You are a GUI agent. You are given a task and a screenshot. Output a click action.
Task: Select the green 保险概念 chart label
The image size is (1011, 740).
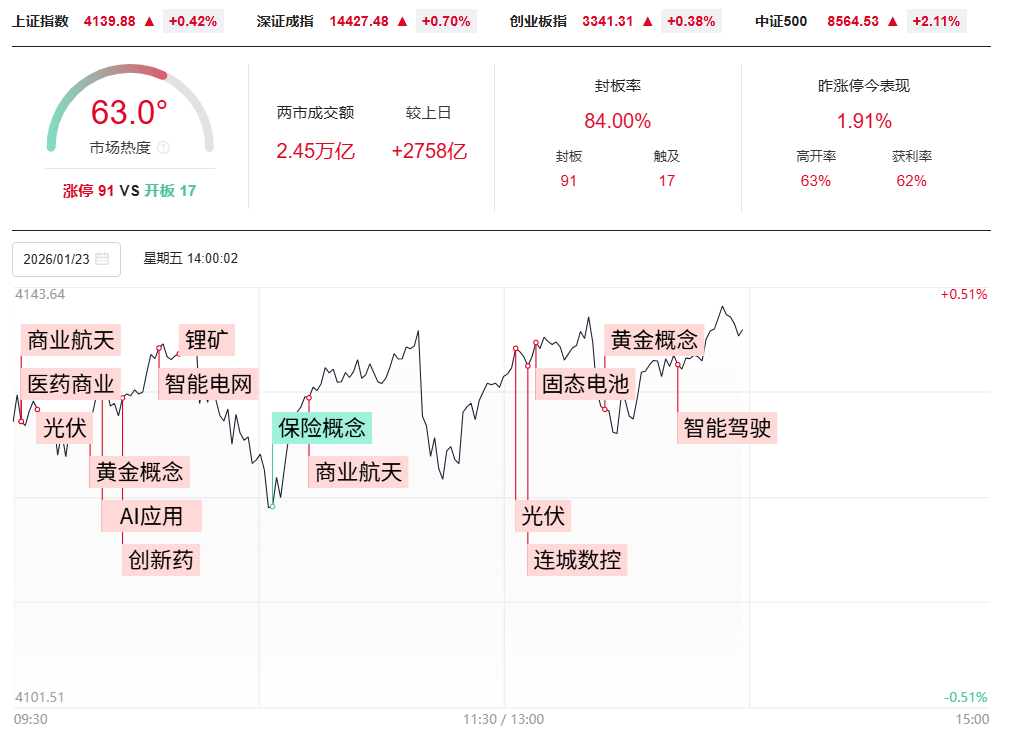(x=322, y=428)
